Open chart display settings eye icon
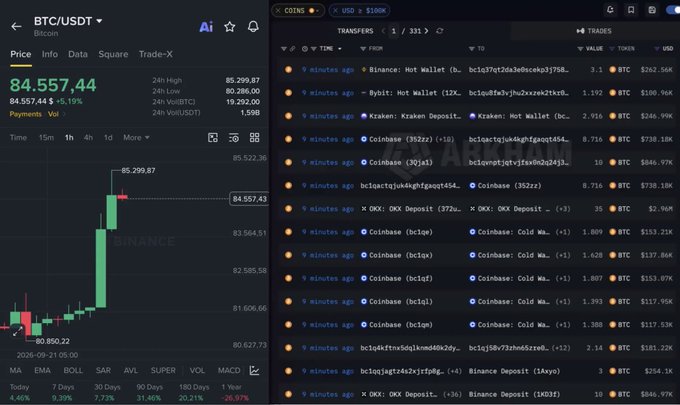Screen dimensions: 680x405 point(234,138)
